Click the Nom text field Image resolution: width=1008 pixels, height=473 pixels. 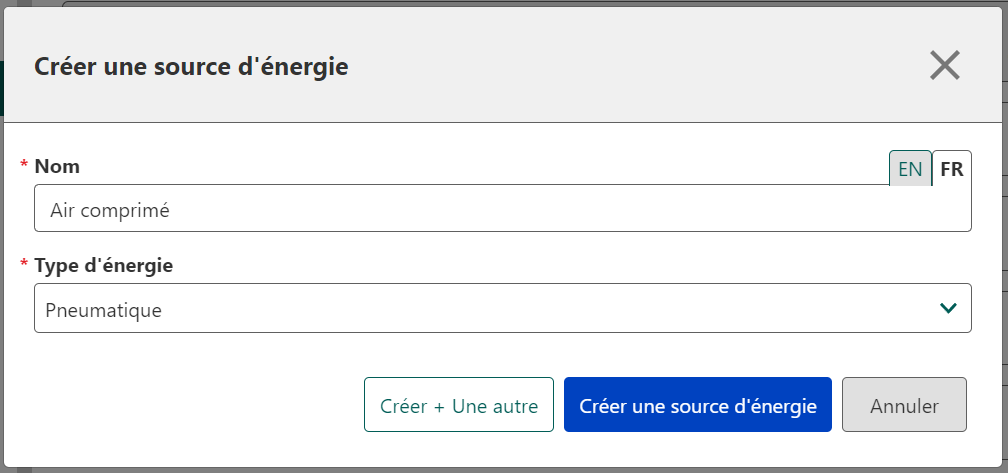(502, 209)
